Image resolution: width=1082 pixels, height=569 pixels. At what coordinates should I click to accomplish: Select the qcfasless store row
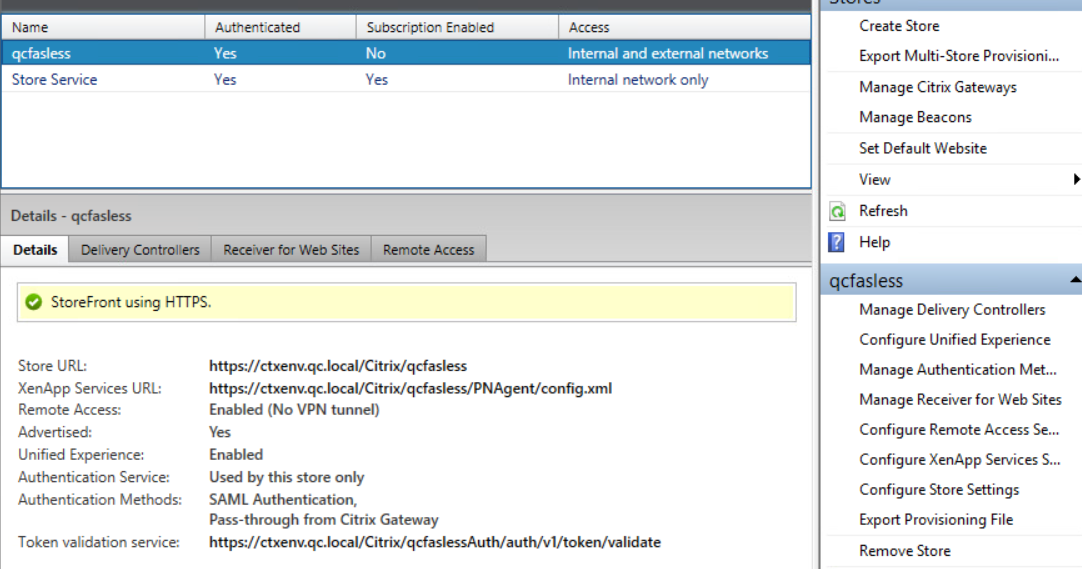click(42, 53)
